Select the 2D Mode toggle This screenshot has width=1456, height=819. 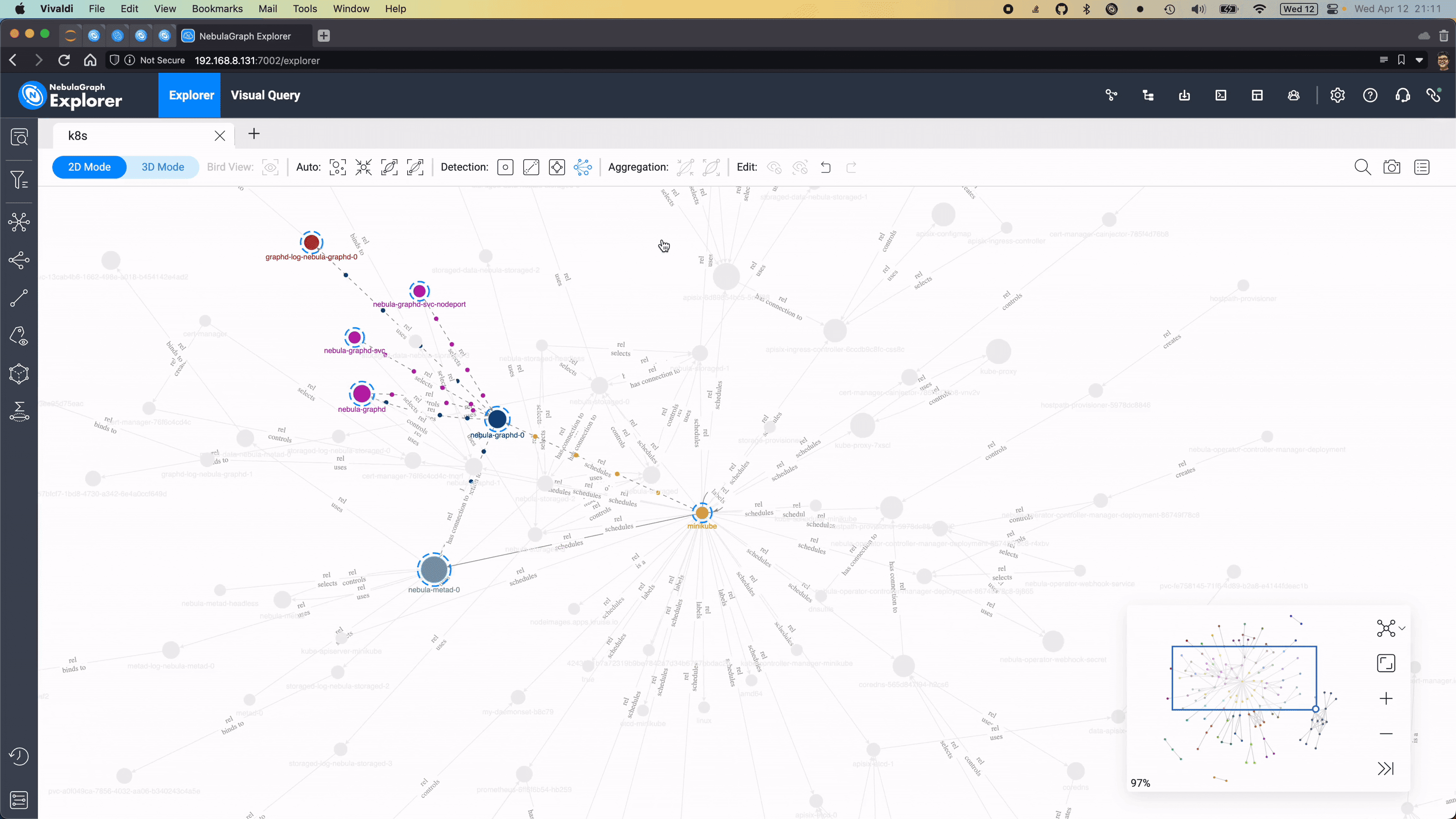89,167
